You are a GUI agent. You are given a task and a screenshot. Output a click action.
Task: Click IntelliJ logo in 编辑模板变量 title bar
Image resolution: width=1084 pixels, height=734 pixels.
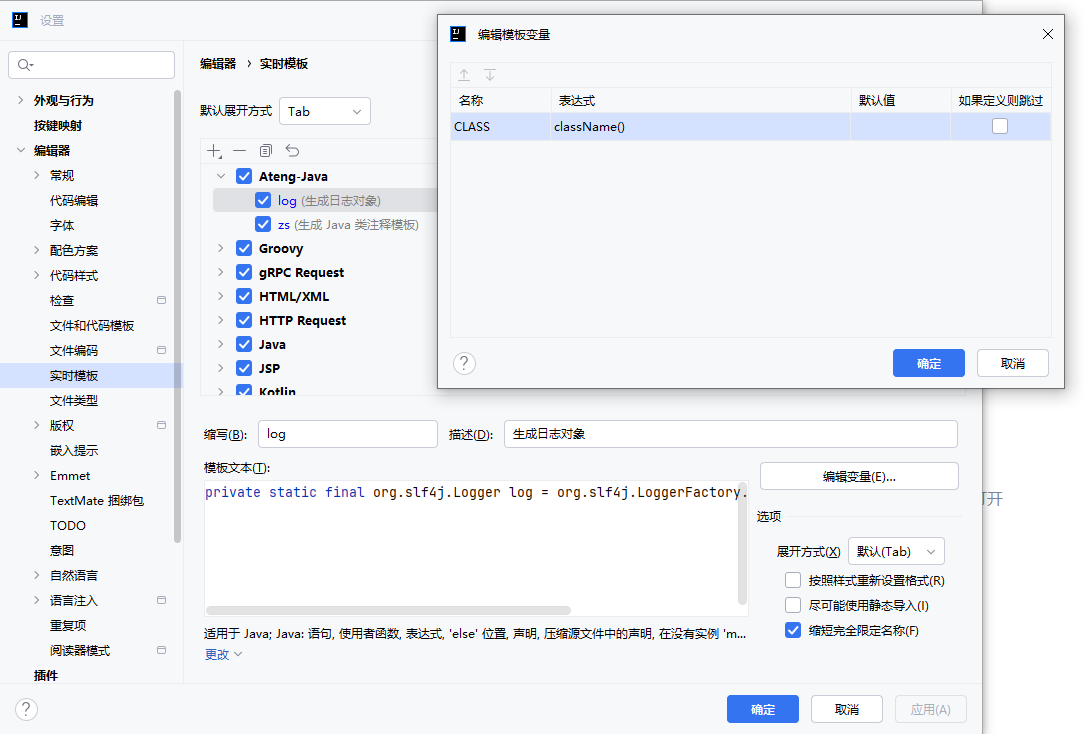pyautogui.click(x=458, y=34)
